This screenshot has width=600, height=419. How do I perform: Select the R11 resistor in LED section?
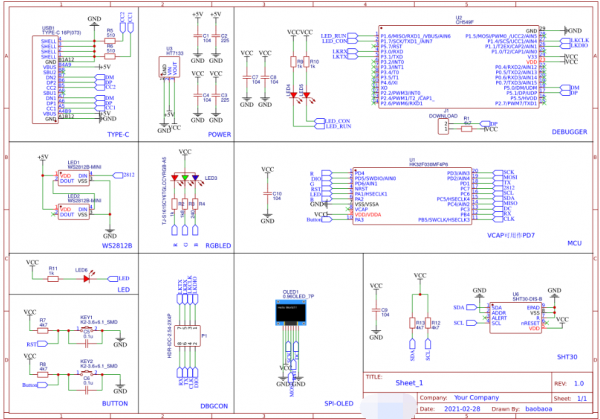[x=54, y=278]
